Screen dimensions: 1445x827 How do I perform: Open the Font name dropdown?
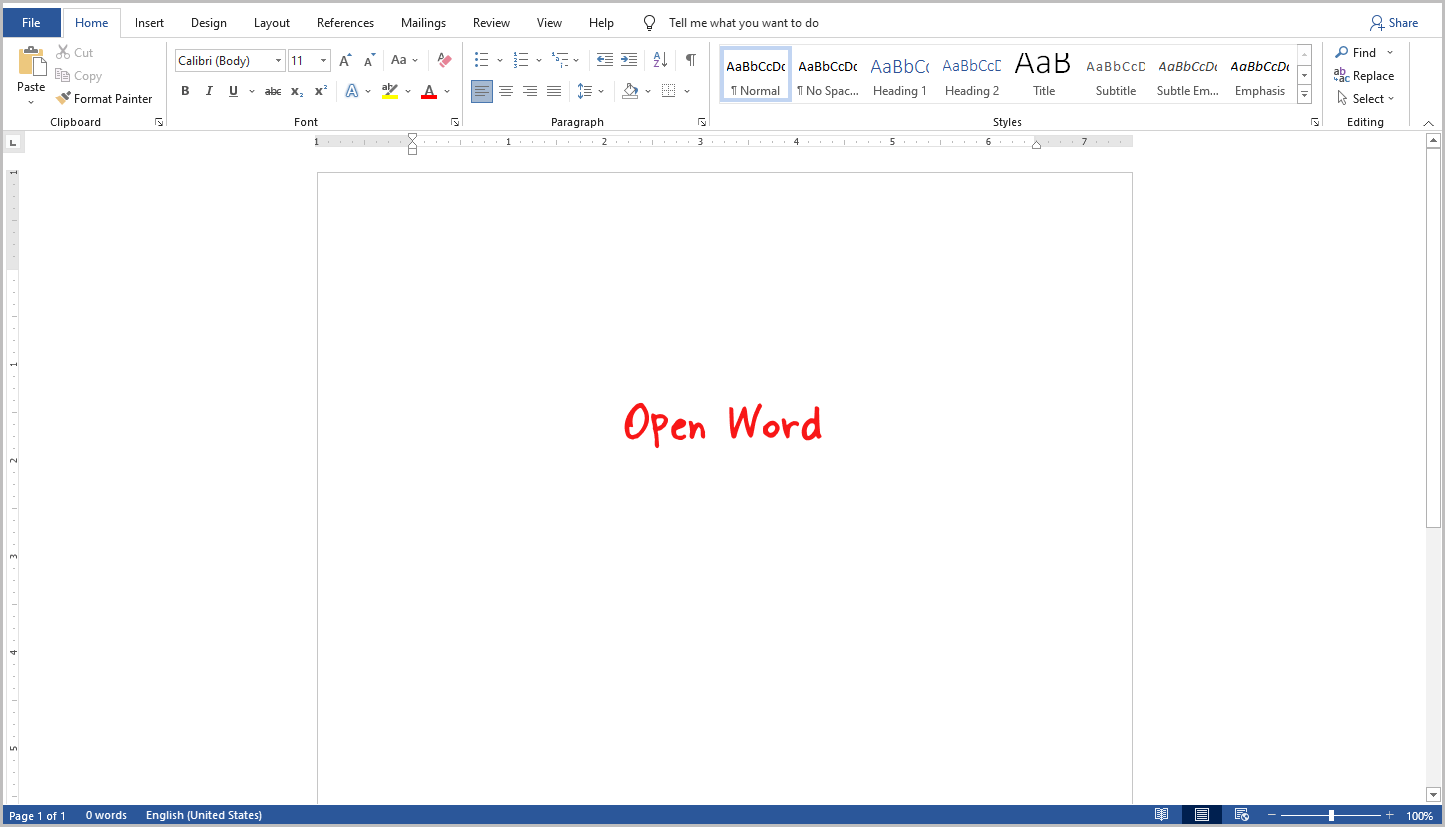tap(279, 60)
